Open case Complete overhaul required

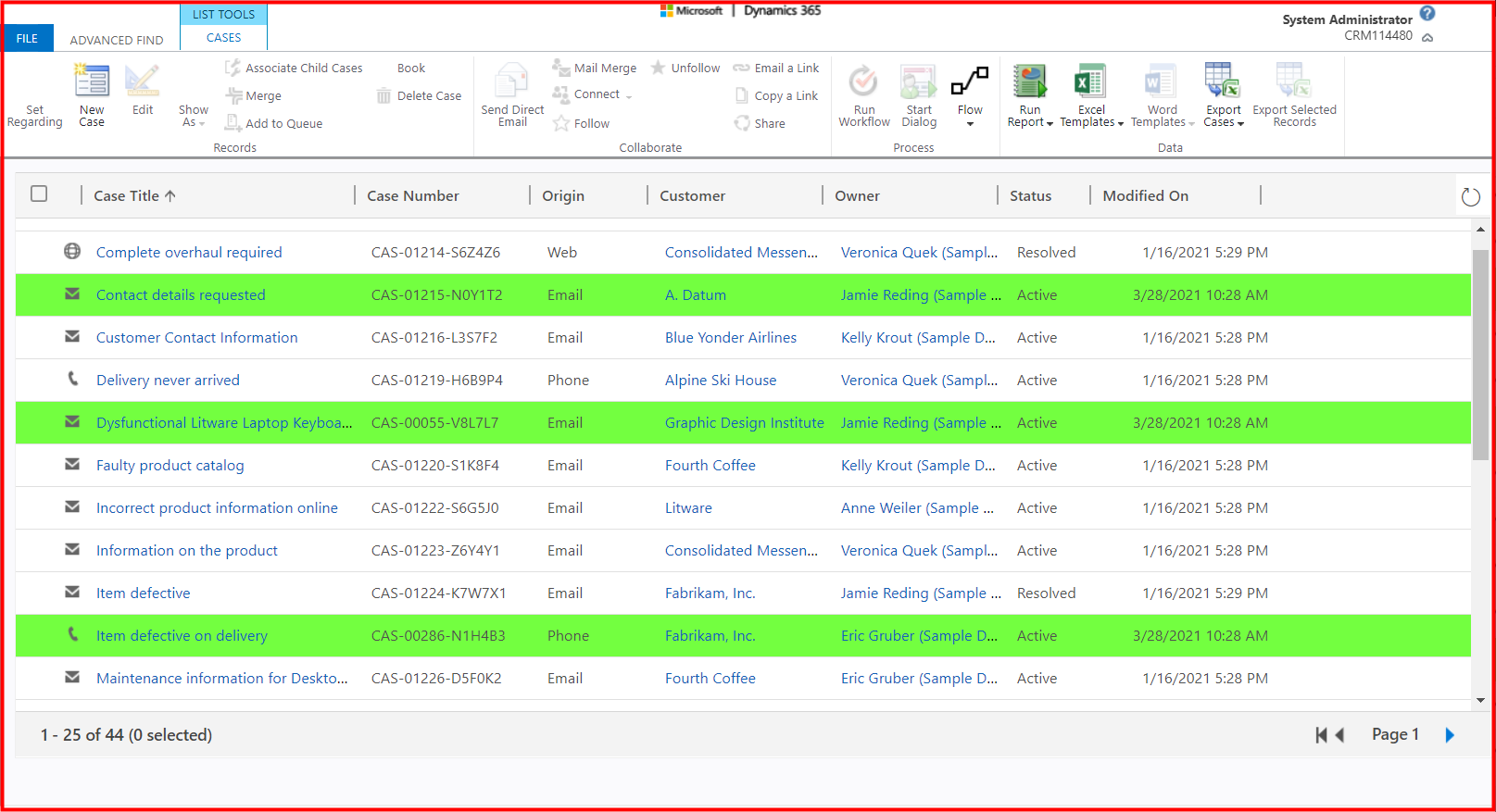click(x=189, y=252)
